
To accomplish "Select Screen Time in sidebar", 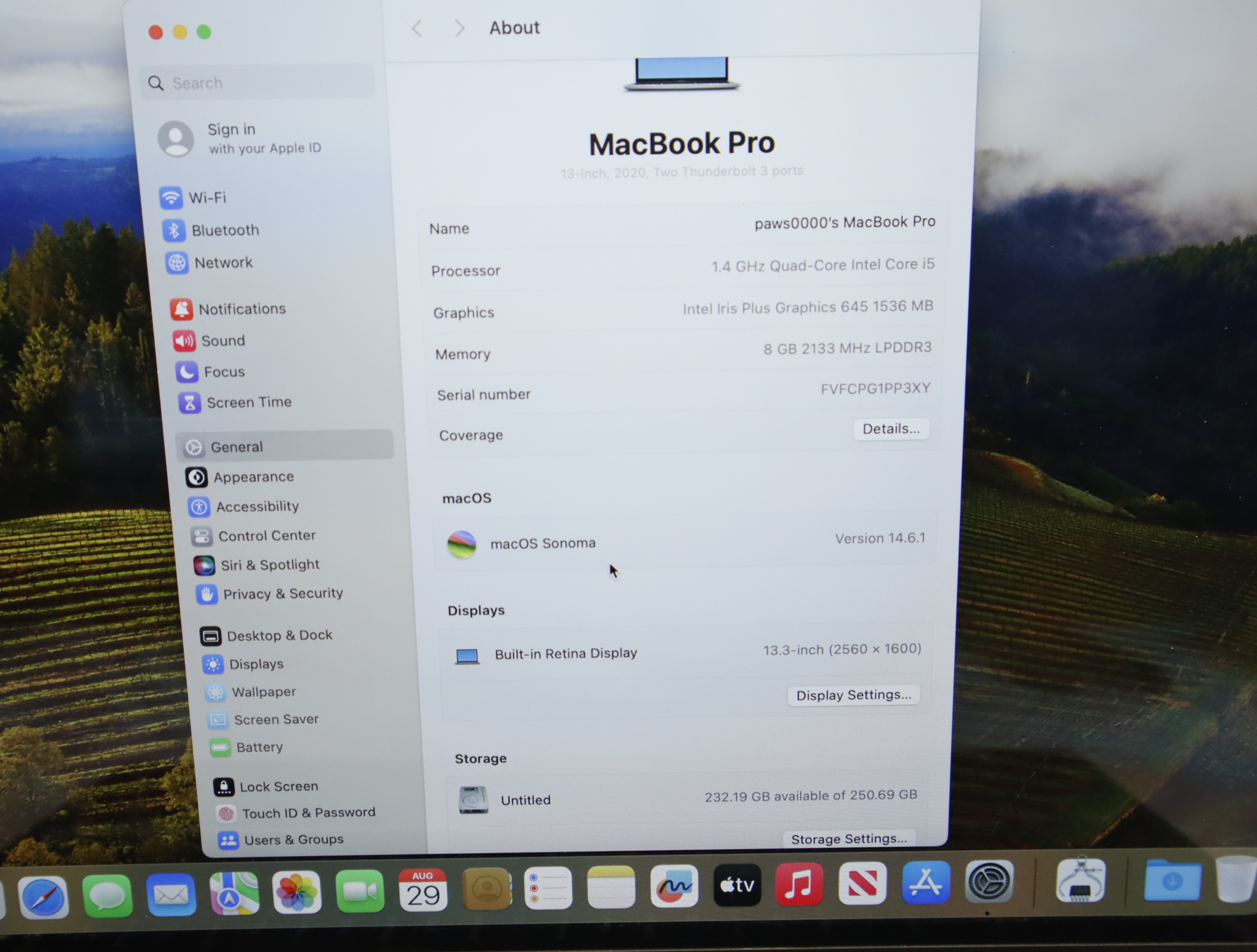I will [x=248, y=402].
